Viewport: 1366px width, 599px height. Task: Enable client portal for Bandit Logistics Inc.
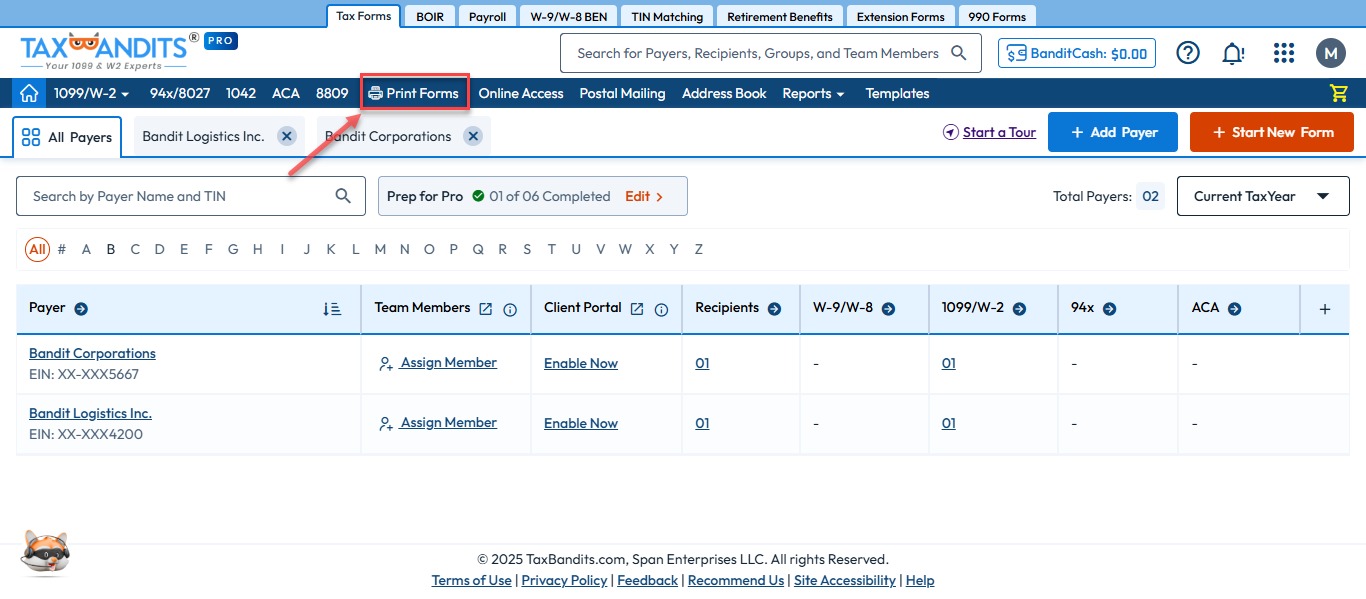(581, 423)
